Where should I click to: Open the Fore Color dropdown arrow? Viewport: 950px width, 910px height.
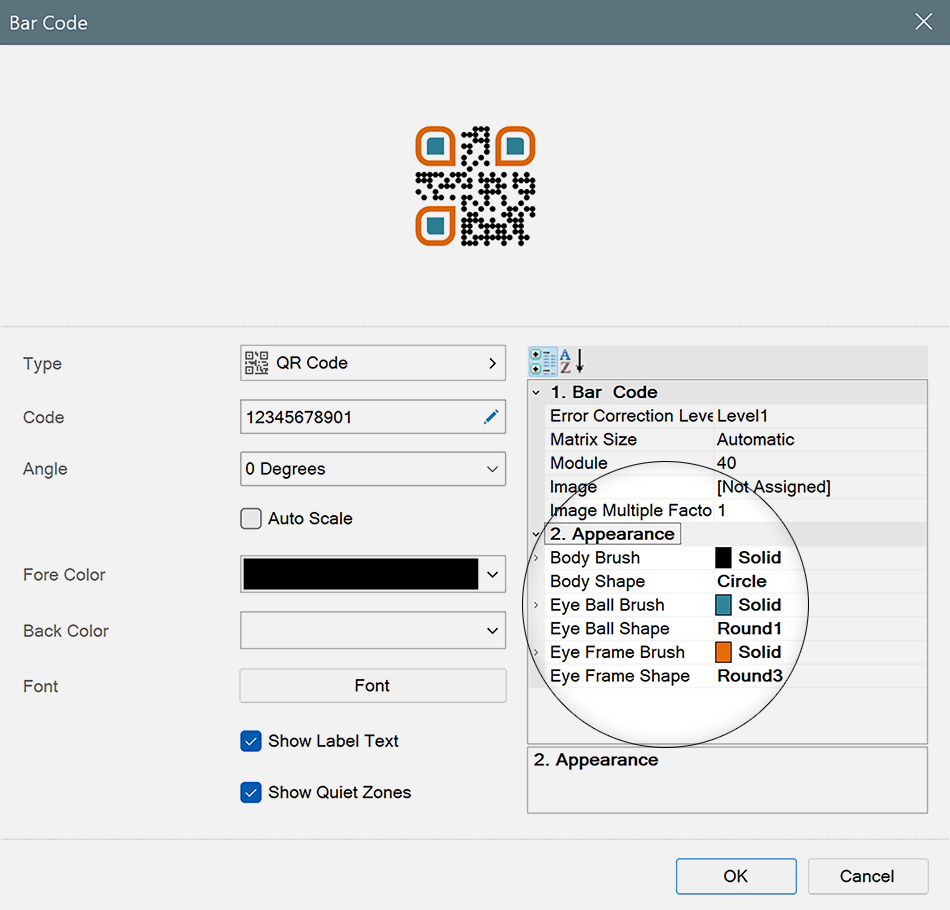(x=493, y=574)
